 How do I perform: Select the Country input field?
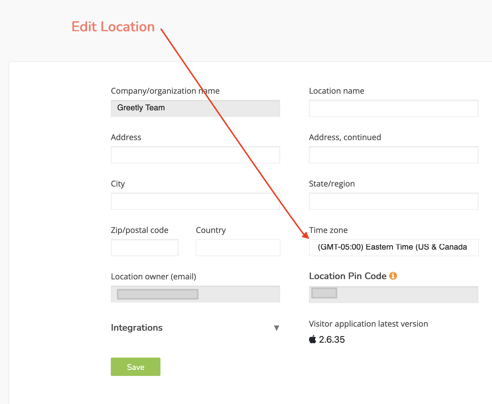pyautogui.click(x=238, y=247)
